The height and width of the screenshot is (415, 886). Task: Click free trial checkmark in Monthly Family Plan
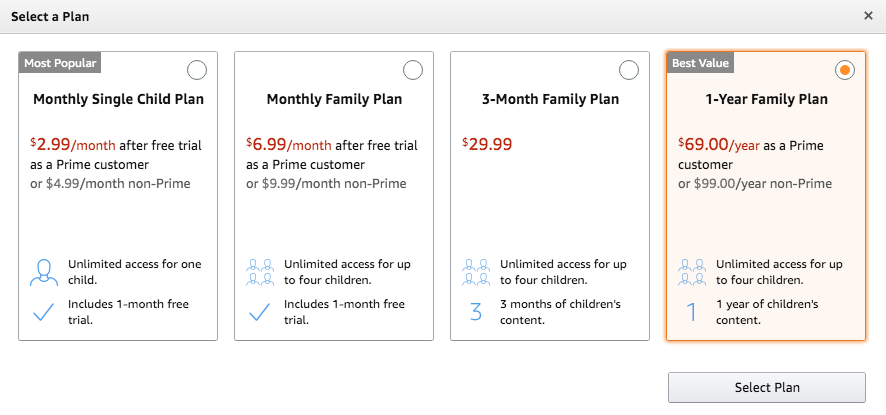[260, 312]
